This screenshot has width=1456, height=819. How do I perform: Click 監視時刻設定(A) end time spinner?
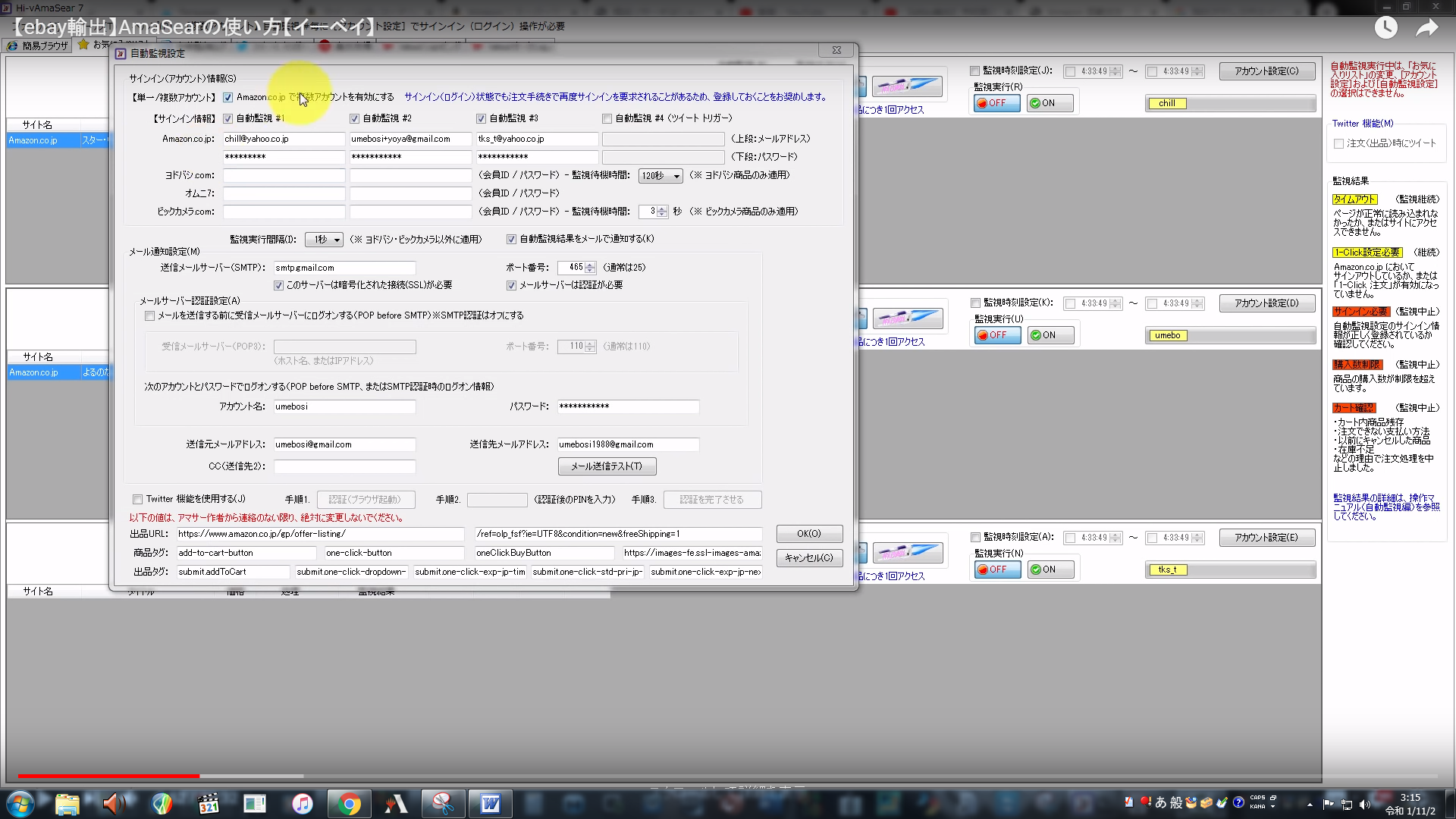[x=1197, y=538]
